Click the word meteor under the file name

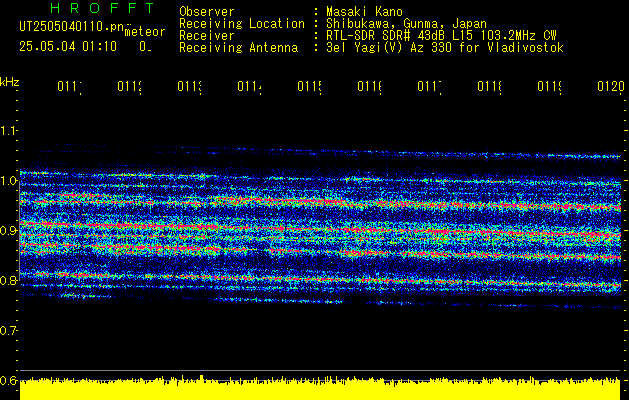145,32
